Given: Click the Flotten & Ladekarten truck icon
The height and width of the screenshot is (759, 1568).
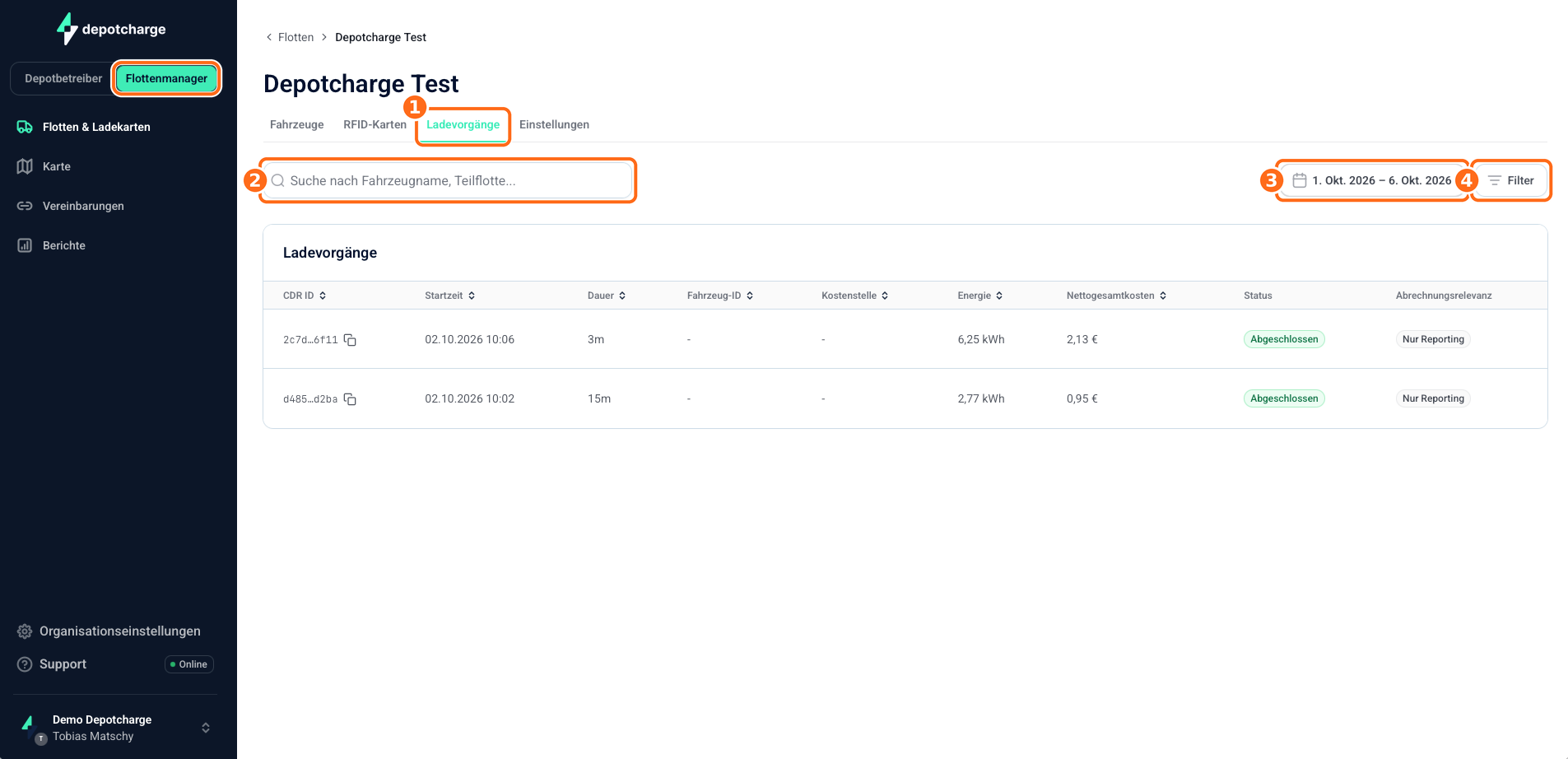Looking at the screenshot, I should 25,127.
